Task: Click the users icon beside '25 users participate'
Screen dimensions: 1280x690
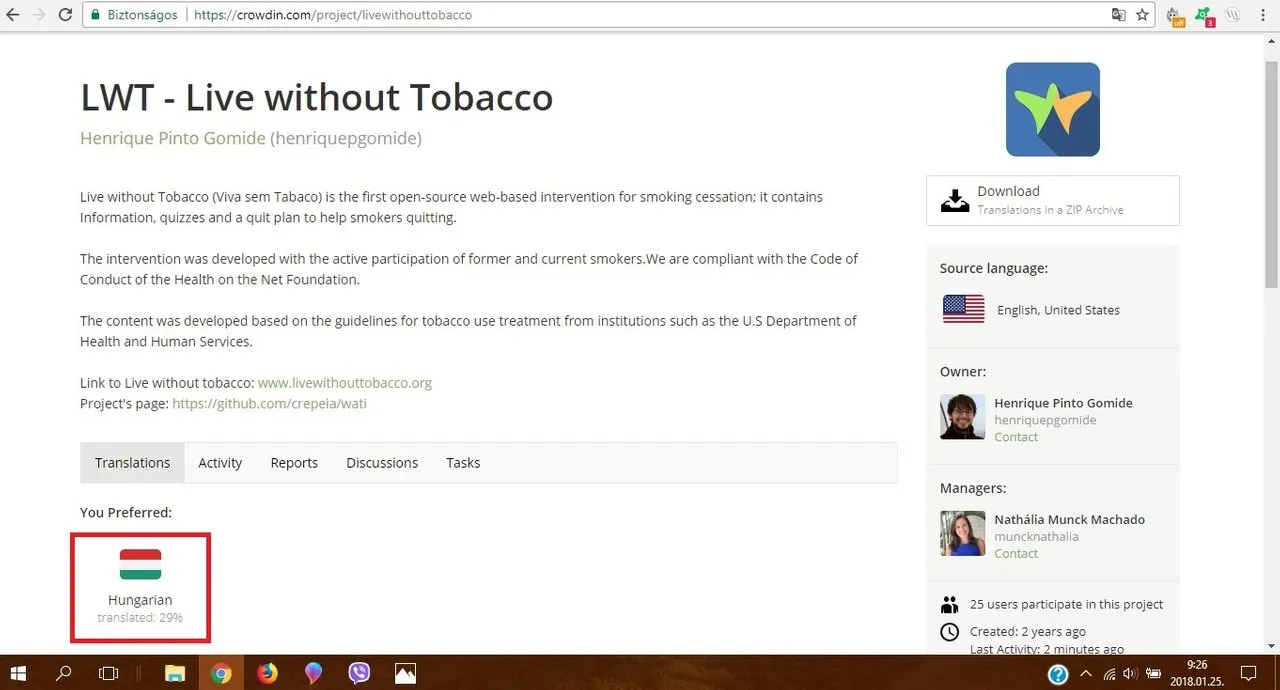Action: click(x=949, y=604)
